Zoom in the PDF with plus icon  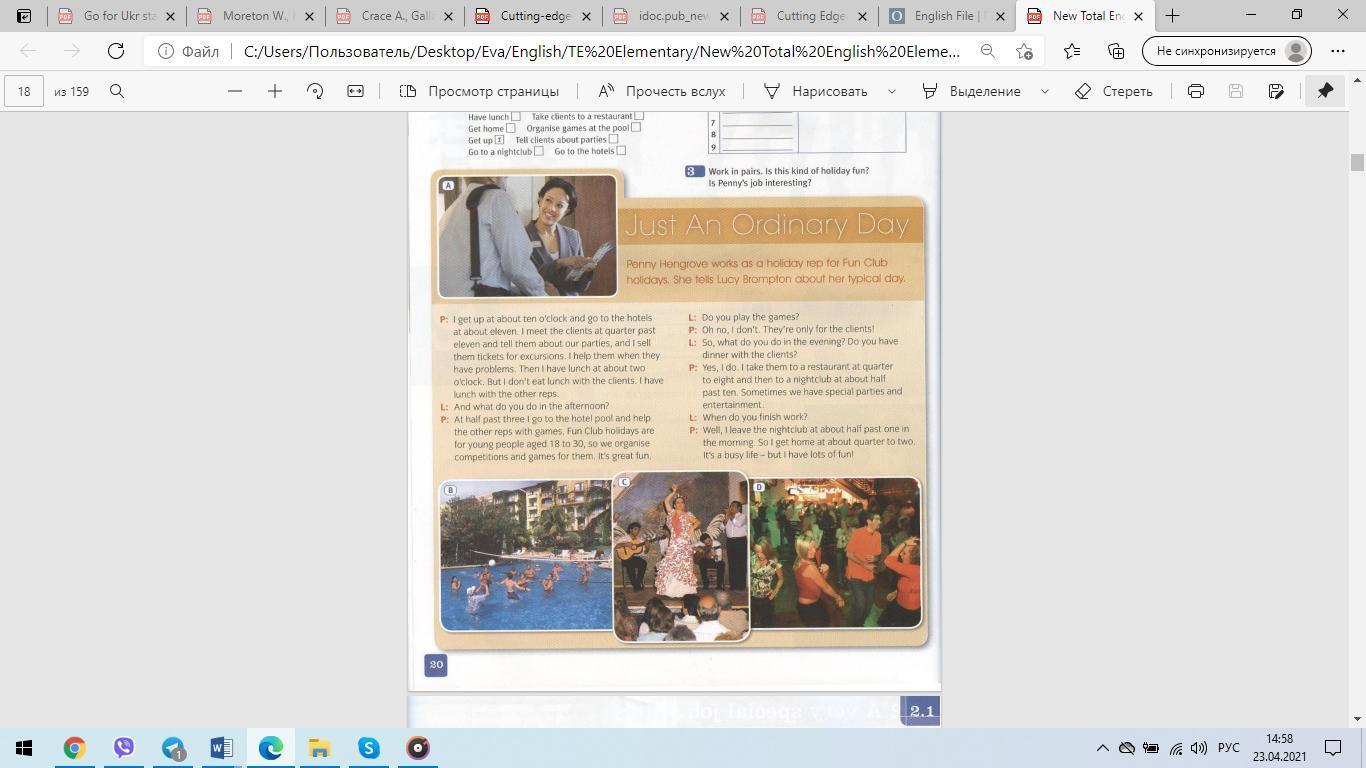click(275, 91)
